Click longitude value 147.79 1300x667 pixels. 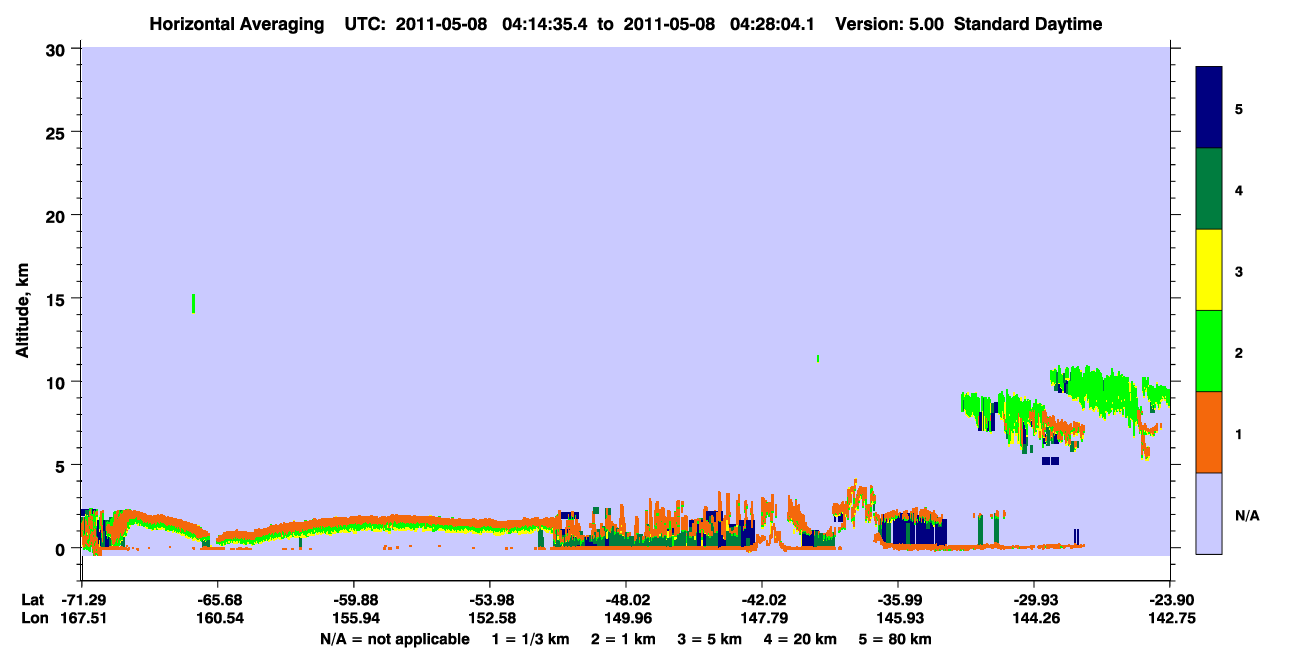click(762, 618)
